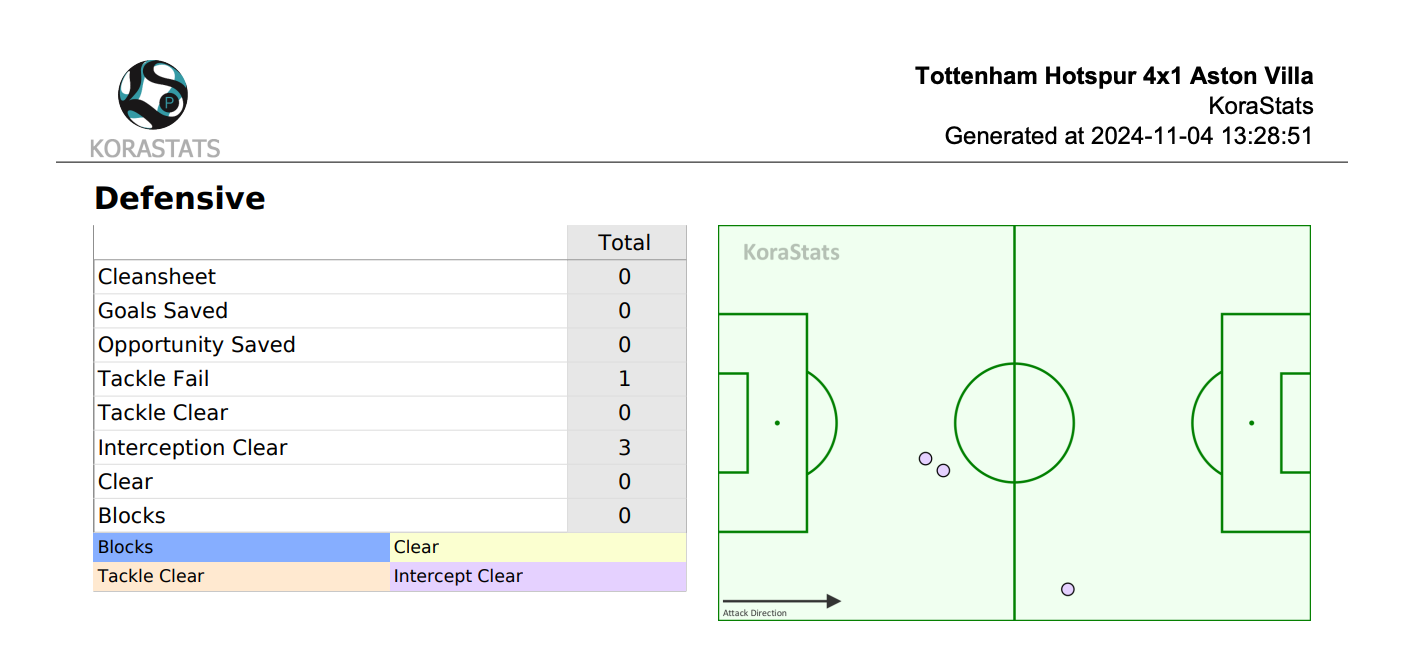This screenshot has height=670, width=1408.
Task: Click the right penalty spot
Action: click(1251, 423)
